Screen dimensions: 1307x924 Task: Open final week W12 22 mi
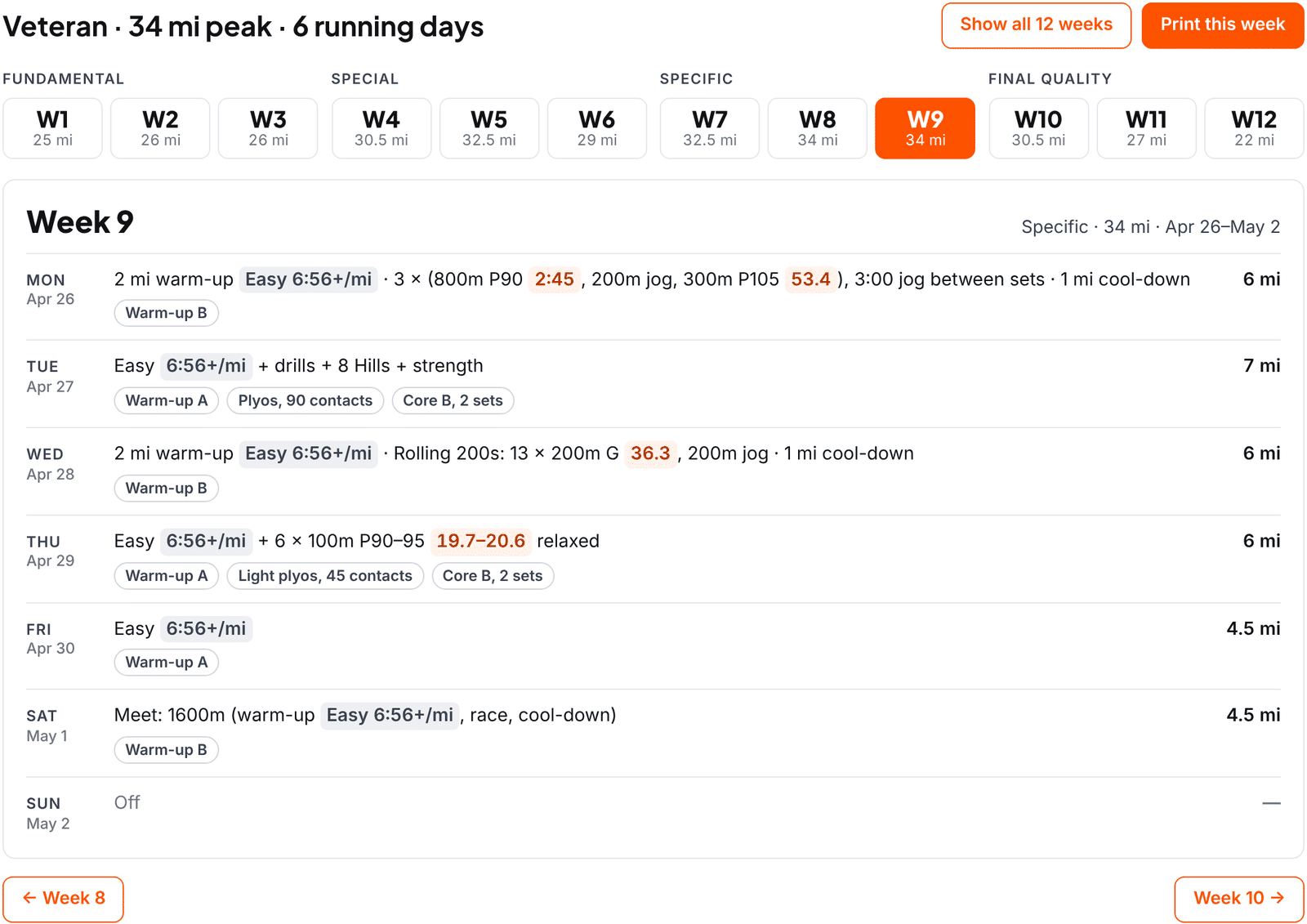(x=1254, y=128)
